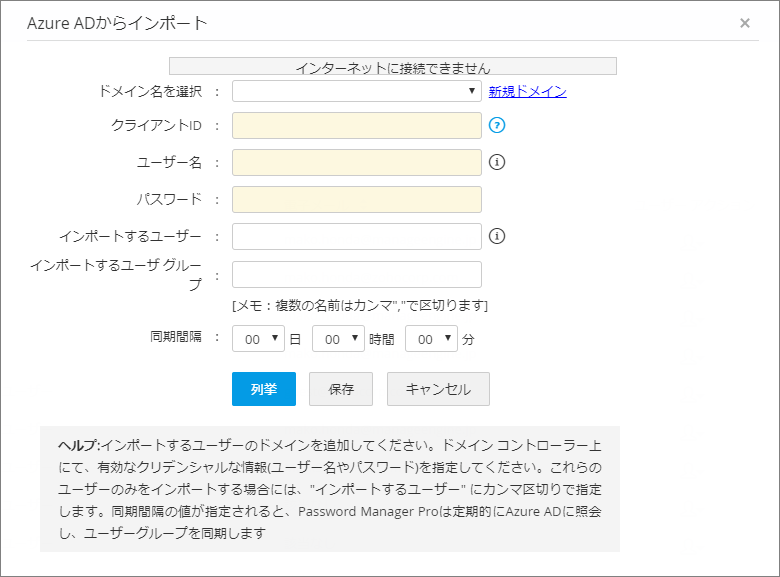780x577 pixels.
Task: Select the パスワード input field
Action: tap(357, 199)
